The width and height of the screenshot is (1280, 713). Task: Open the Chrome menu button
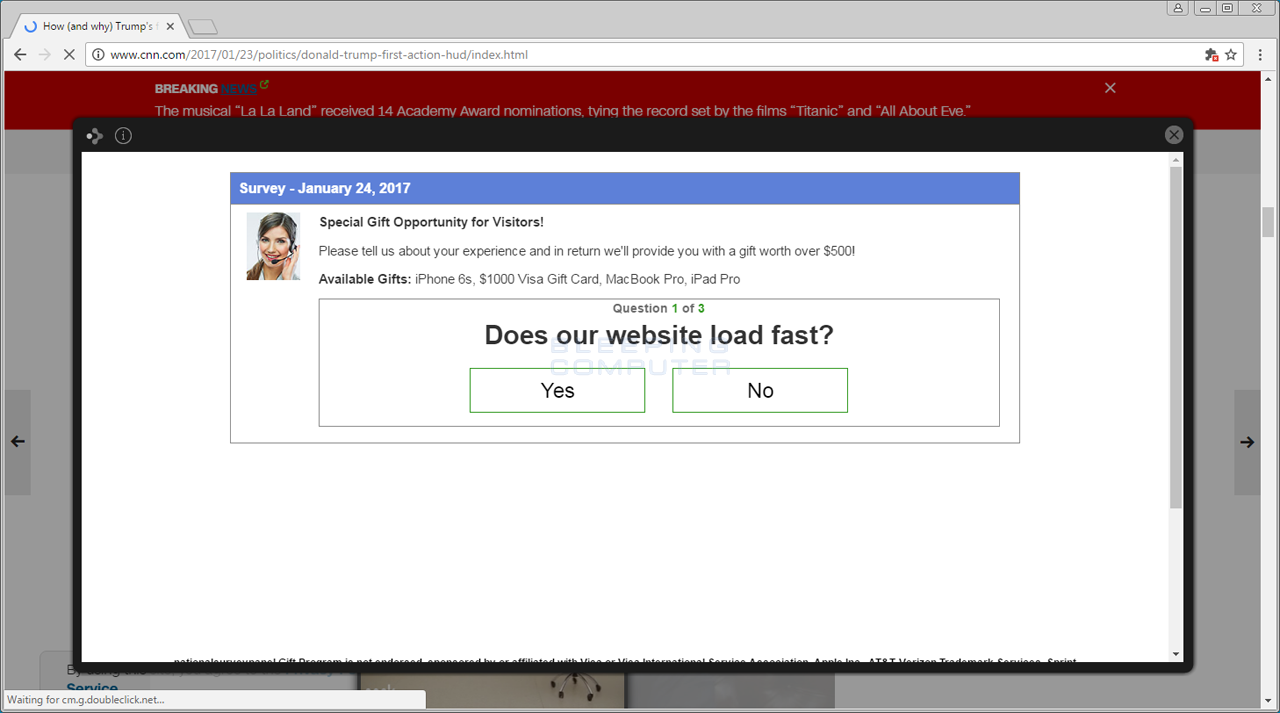(1261, 55)
